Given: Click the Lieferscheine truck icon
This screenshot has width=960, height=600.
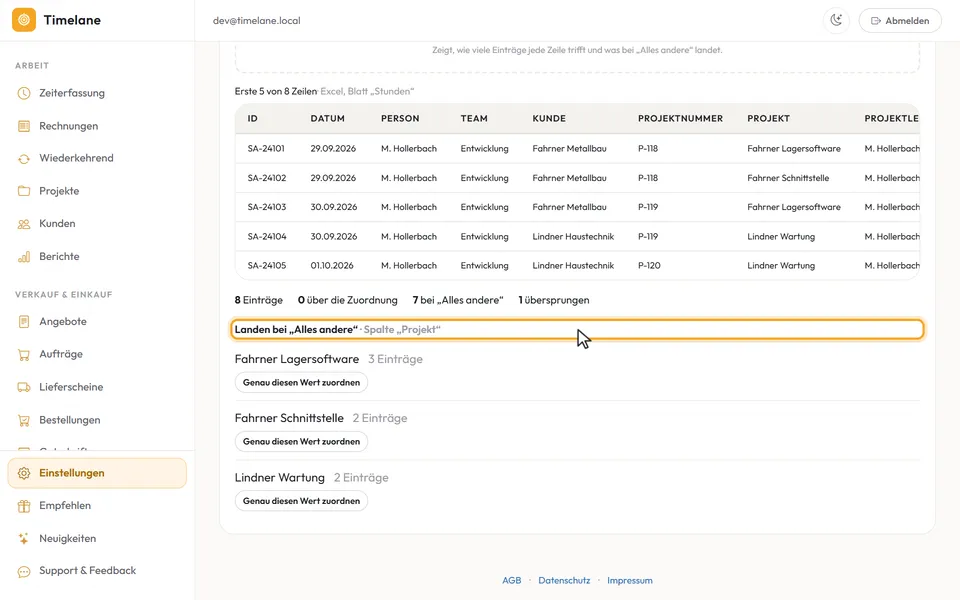Looking at the screenshot, I should pos(24,387).
